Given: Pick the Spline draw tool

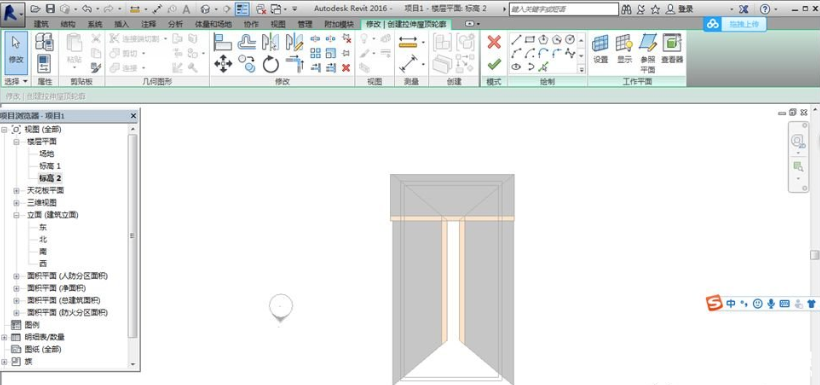Looking at the screenshot, I should tap(571, 53).
